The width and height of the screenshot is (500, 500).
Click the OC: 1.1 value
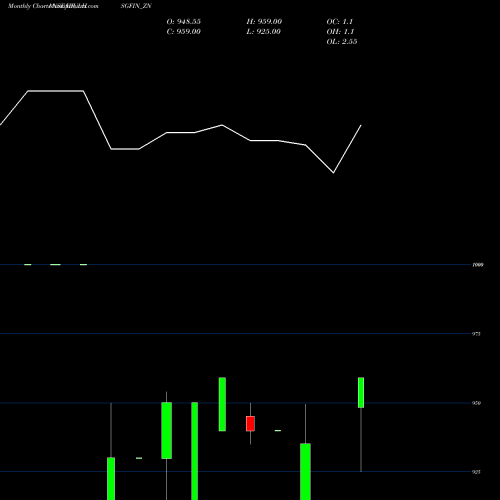(x=340, y=22)
